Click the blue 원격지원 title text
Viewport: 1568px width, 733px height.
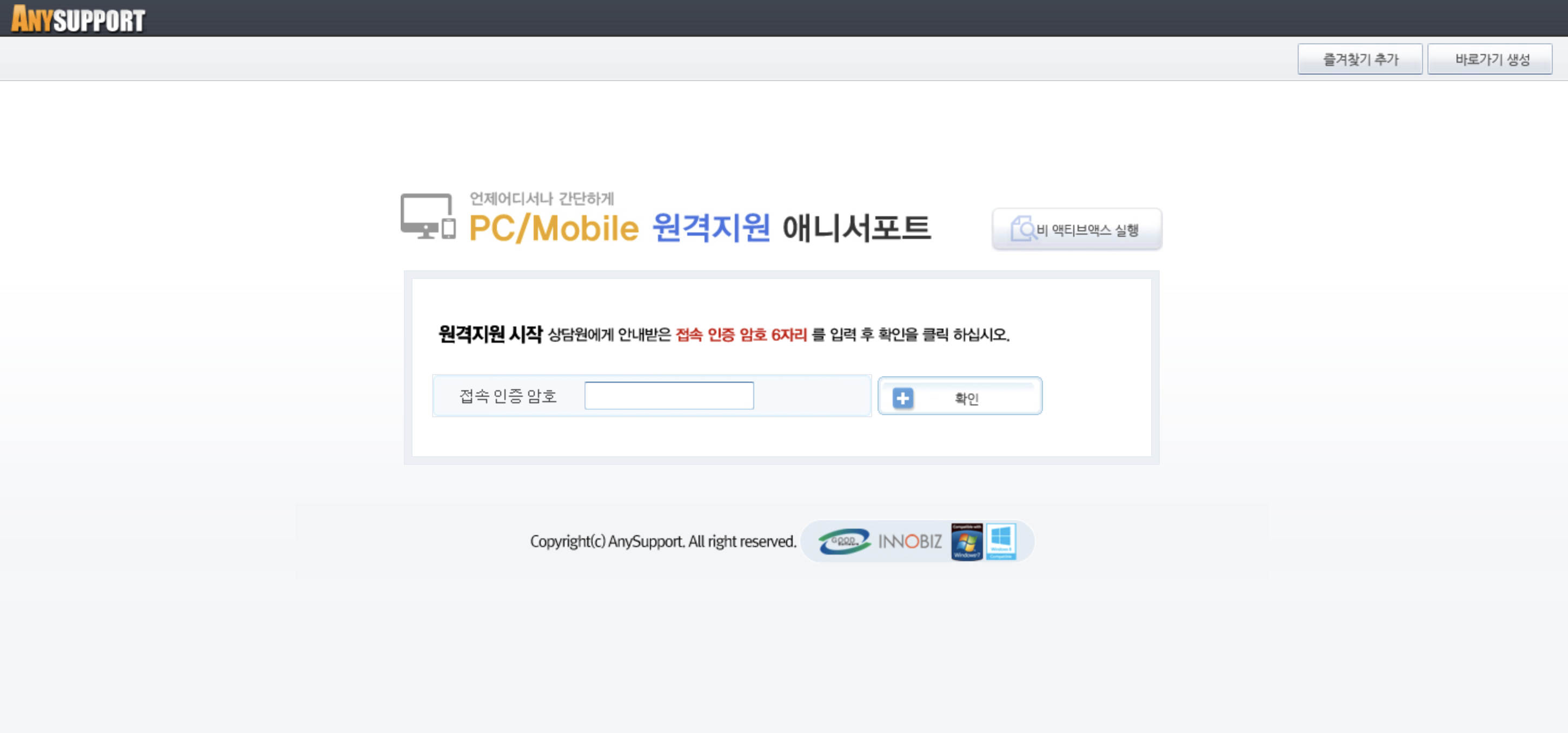(711, 228)
